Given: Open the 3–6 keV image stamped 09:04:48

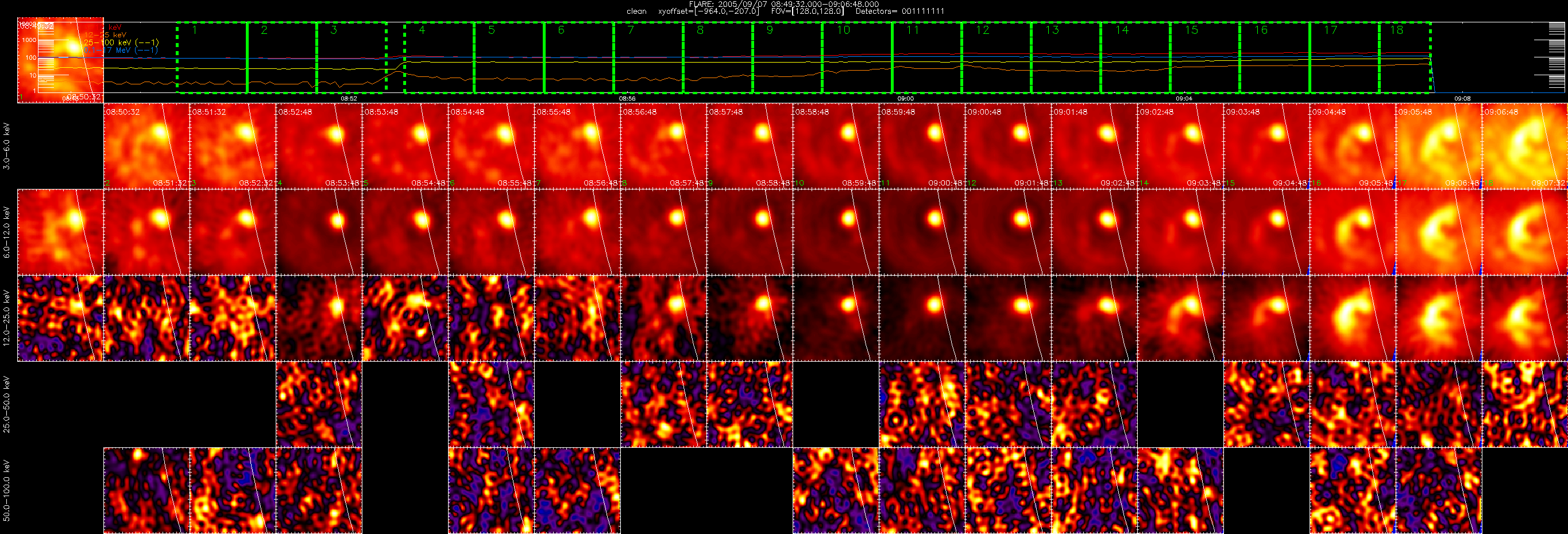Looking at the screenshot, I should [x=1353, y=146].
